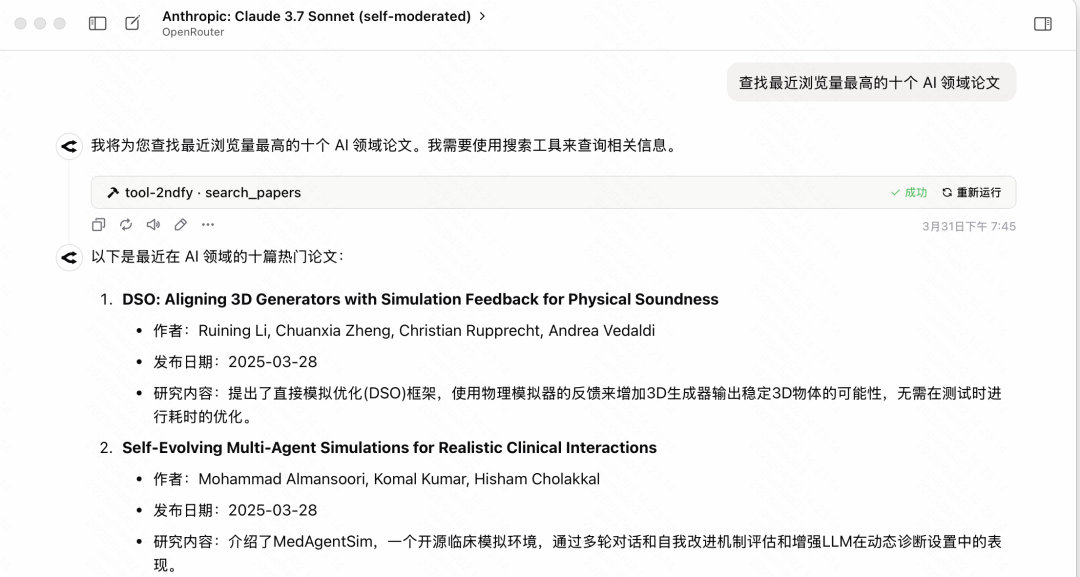Click the second assistant avatar icon

point(69,258)
